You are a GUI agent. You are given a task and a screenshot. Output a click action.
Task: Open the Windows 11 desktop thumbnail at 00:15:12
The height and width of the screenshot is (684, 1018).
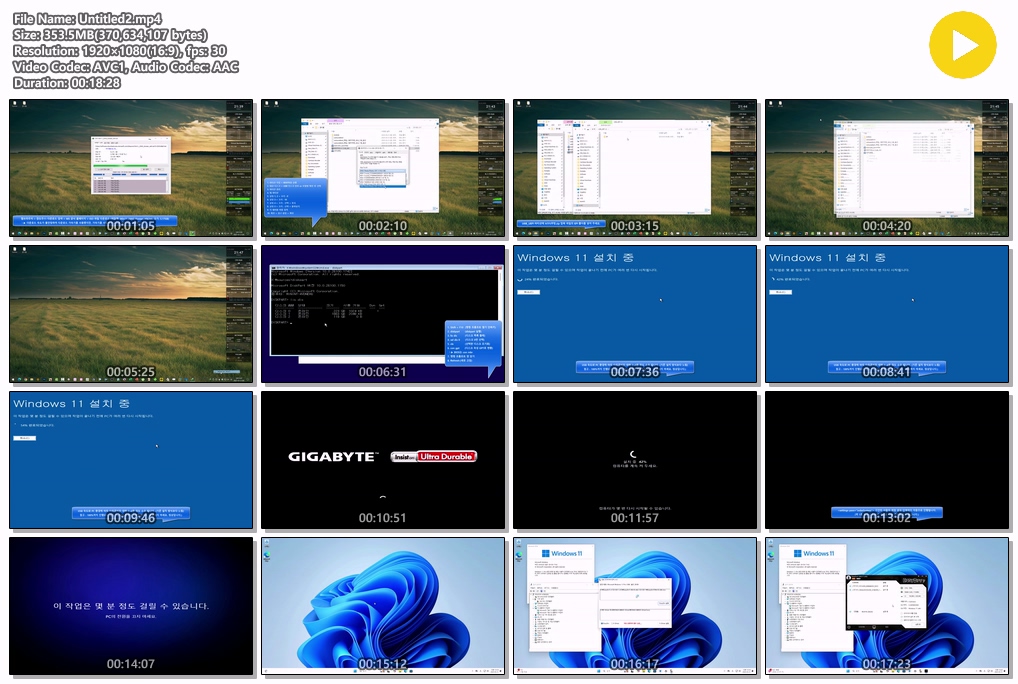[383, 606]
